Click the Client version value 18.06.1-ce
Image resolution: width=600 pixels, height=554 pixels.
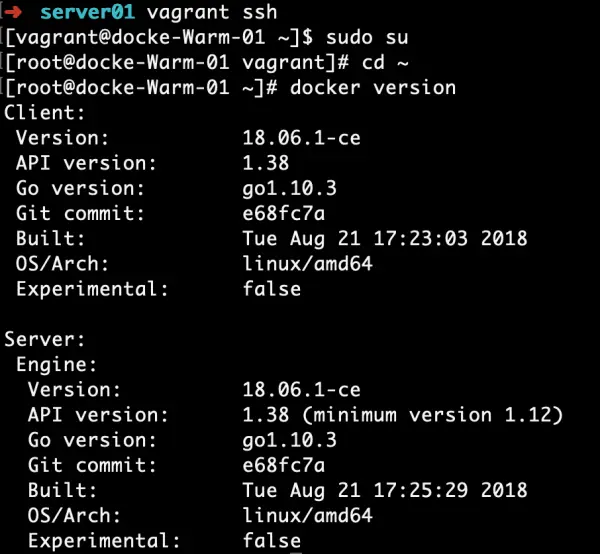302,138
